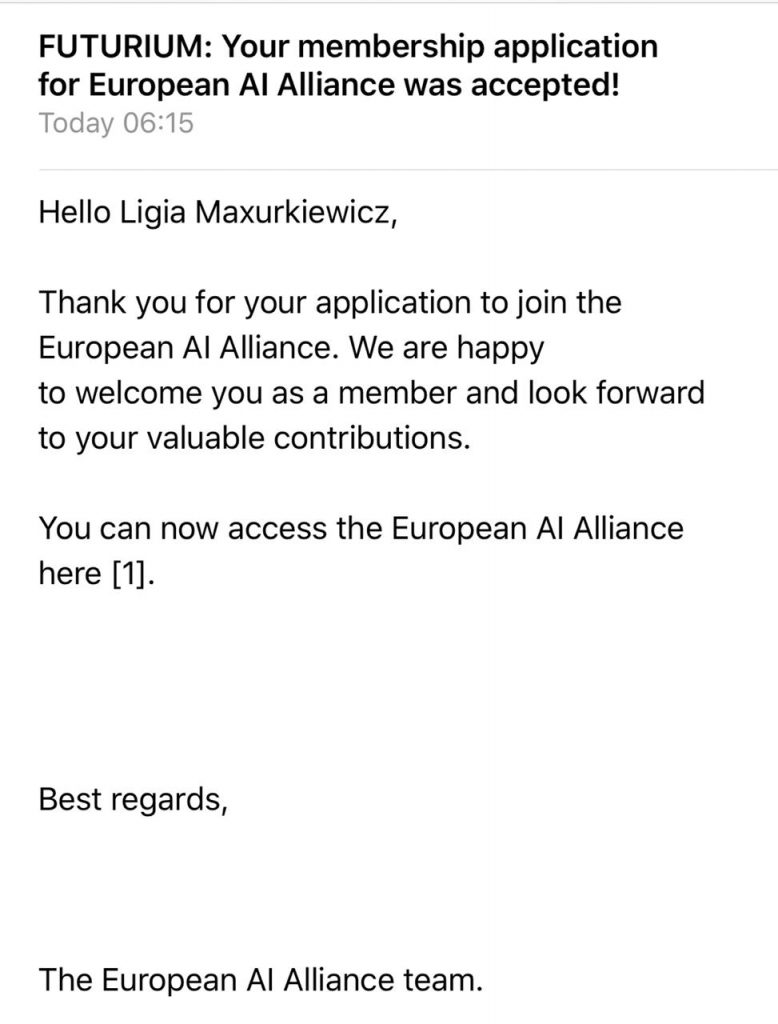Click the 'here [1]' link text
The height and width of the screenshot is (1024, 778).
(x=97, y=573)
